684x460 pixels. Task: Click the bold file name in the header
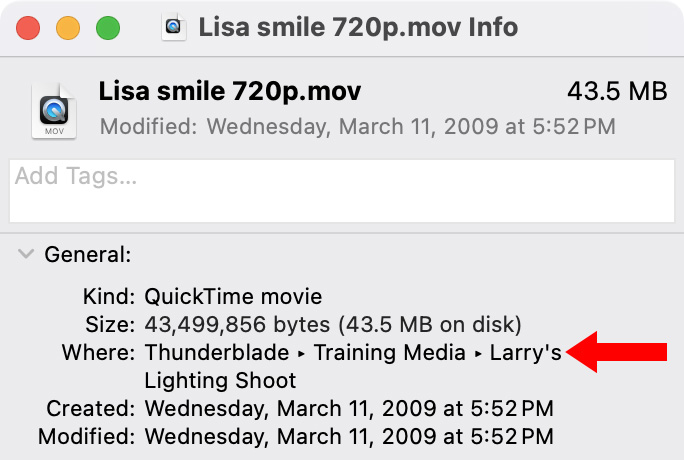(x=230, y=92)
